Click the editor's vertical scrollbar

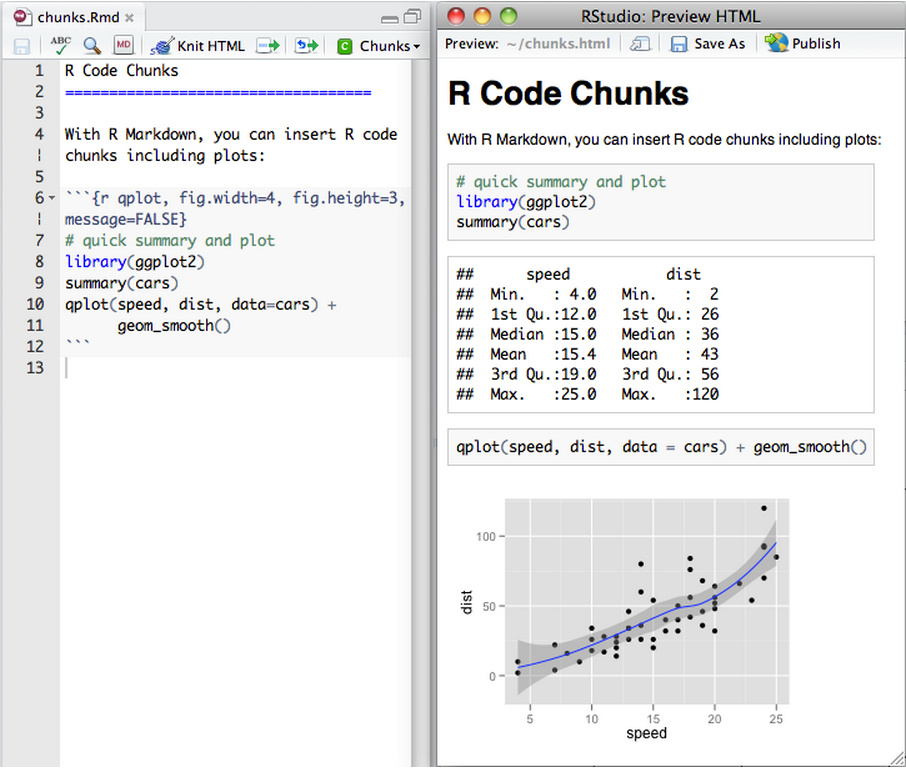(x=420, y=413)
